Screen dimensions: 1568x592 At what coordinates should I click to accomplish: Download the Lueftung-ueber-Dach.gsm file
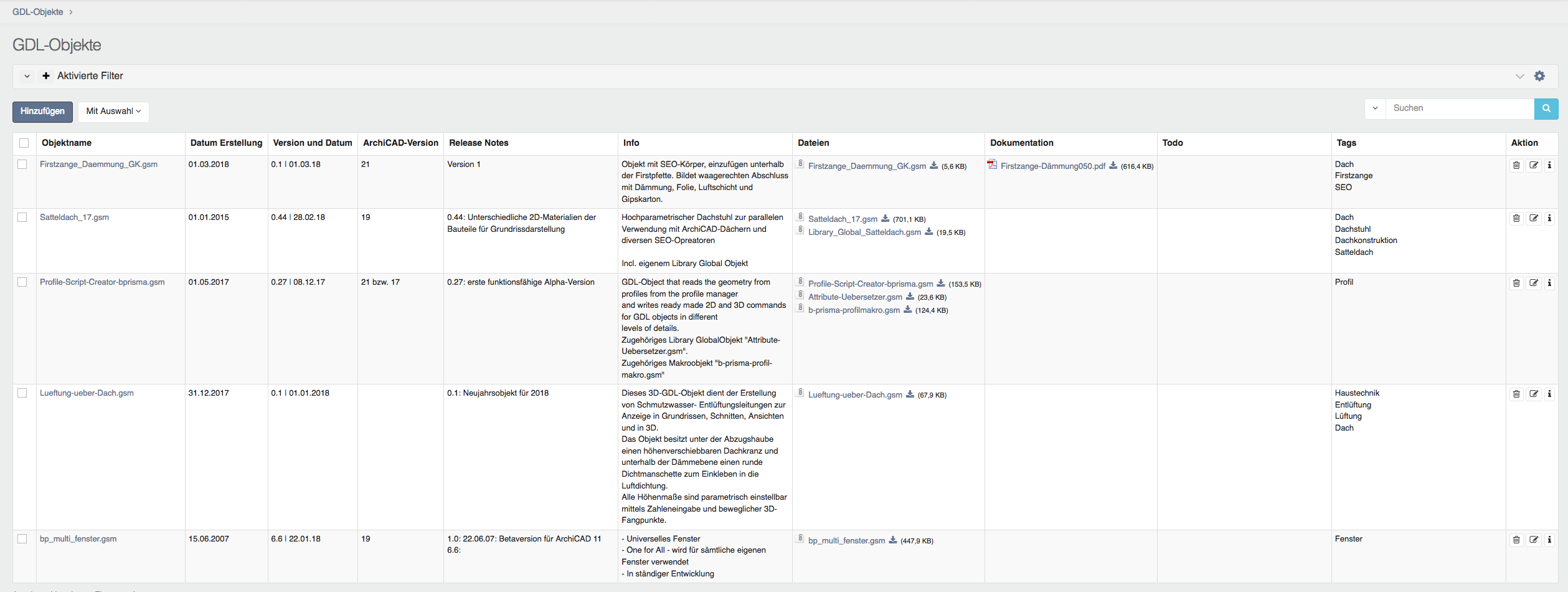(x=910, y=394)
